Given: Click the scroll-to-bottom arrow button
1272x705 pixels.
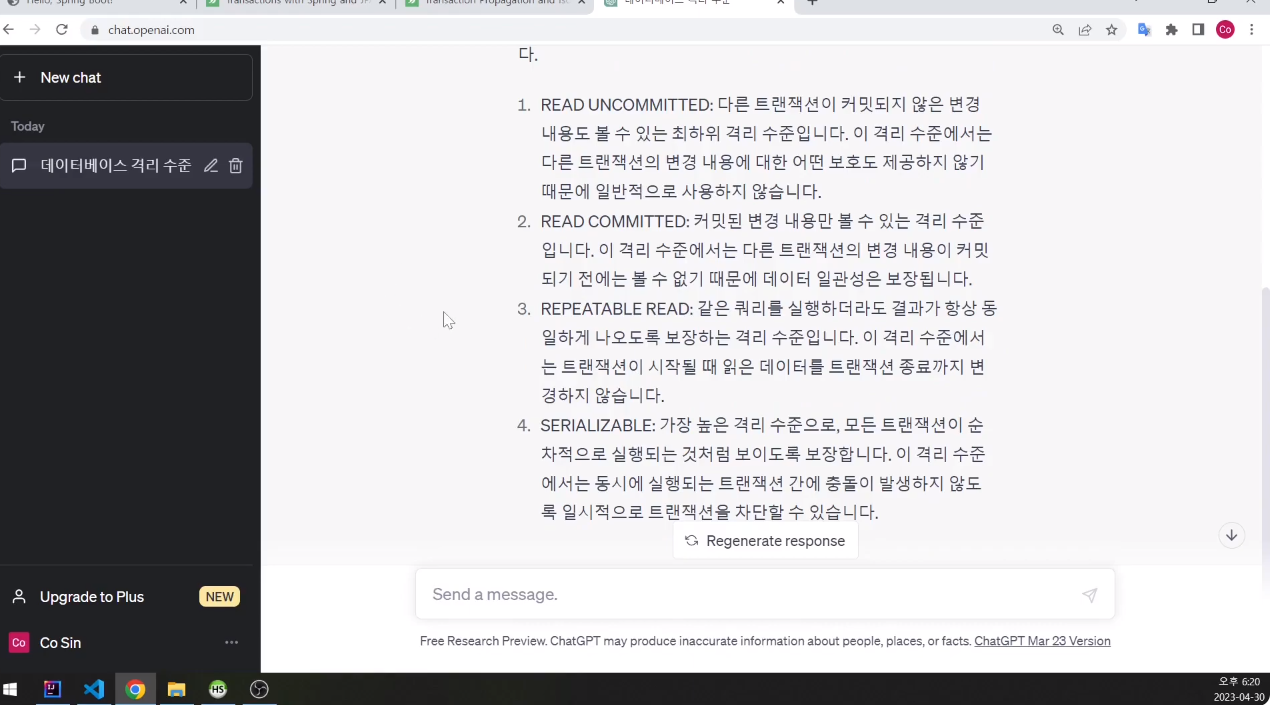Looking at the screenshot, I should coord(1231,535).
